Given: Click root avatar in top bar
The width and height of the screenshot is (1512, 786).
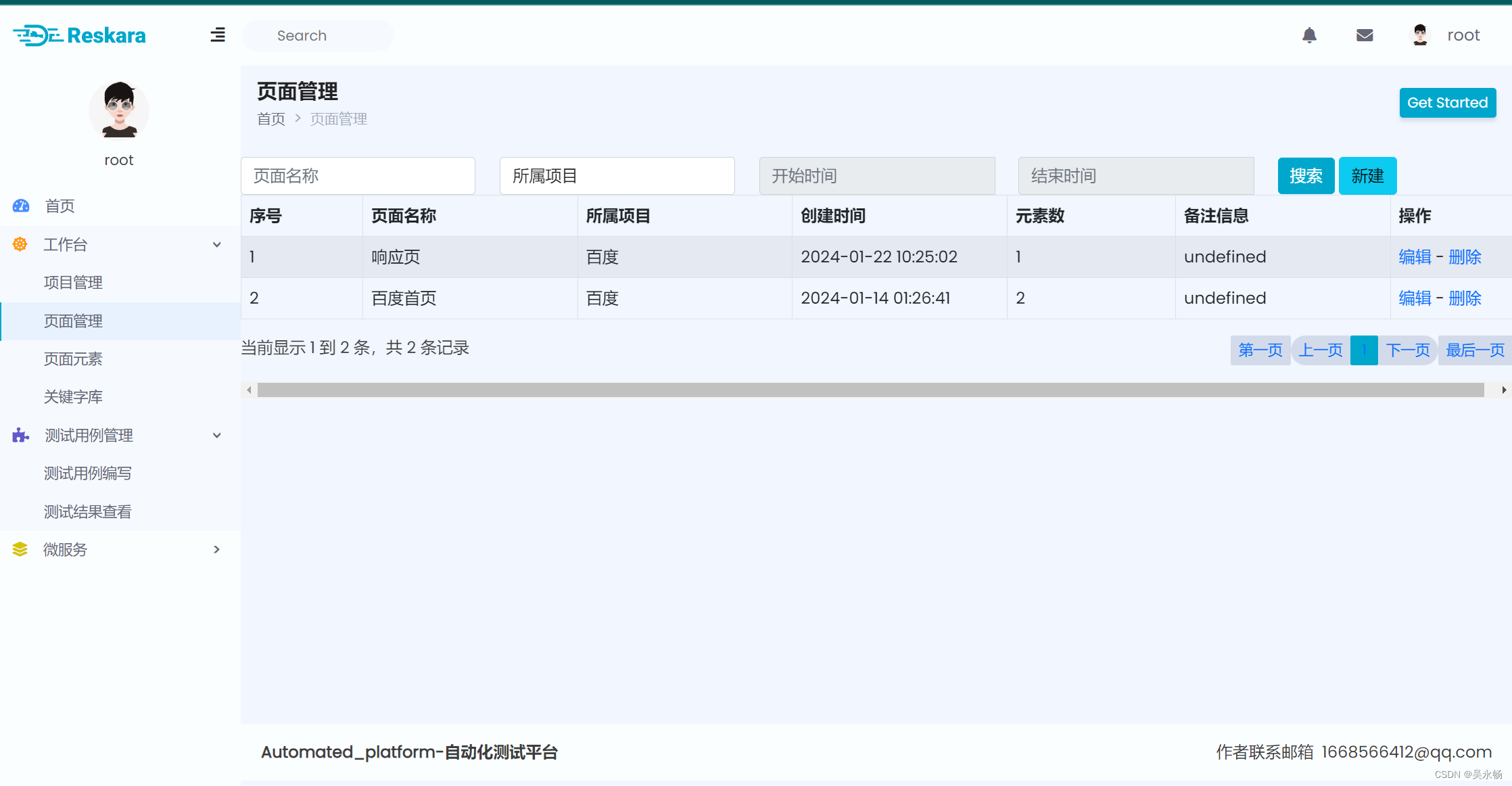Looking at the screenshot, I should (x=1420, y=35).
